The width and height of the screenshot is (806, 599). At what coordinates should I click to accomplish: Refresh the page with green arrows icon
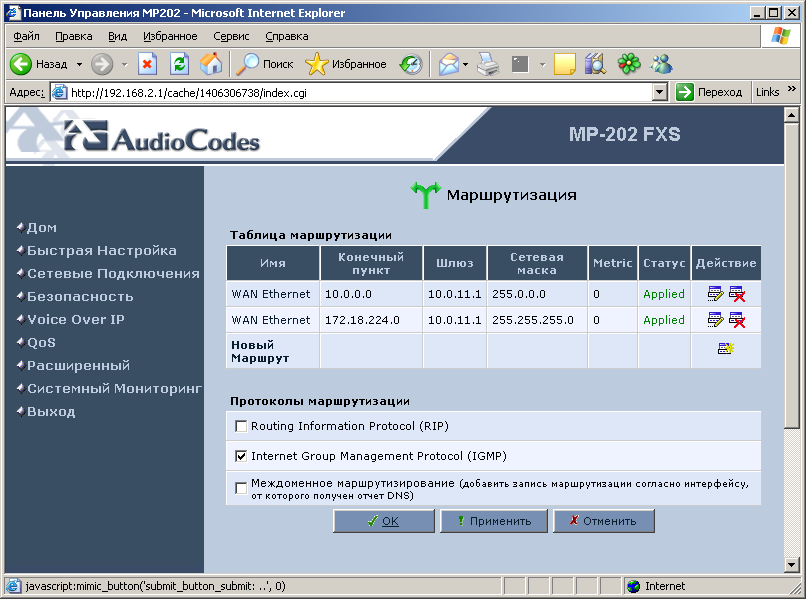pos(179,64)
